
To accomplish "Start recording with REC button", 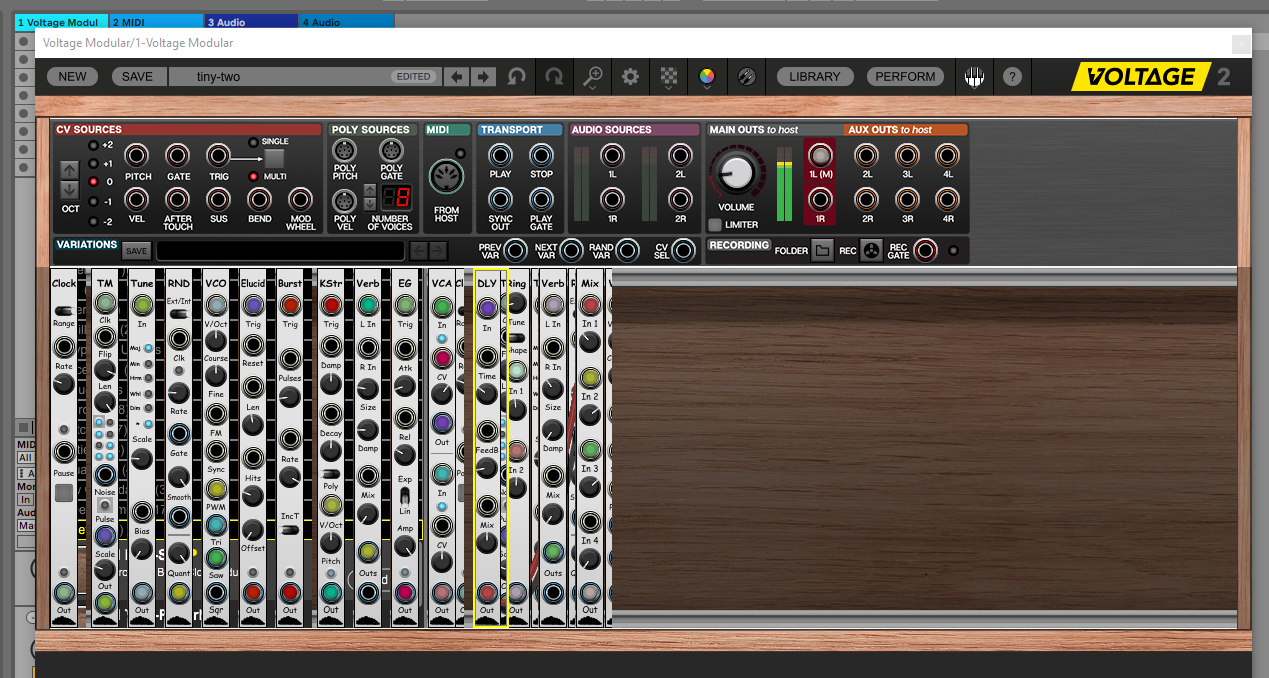I will [x=871, y=251].
